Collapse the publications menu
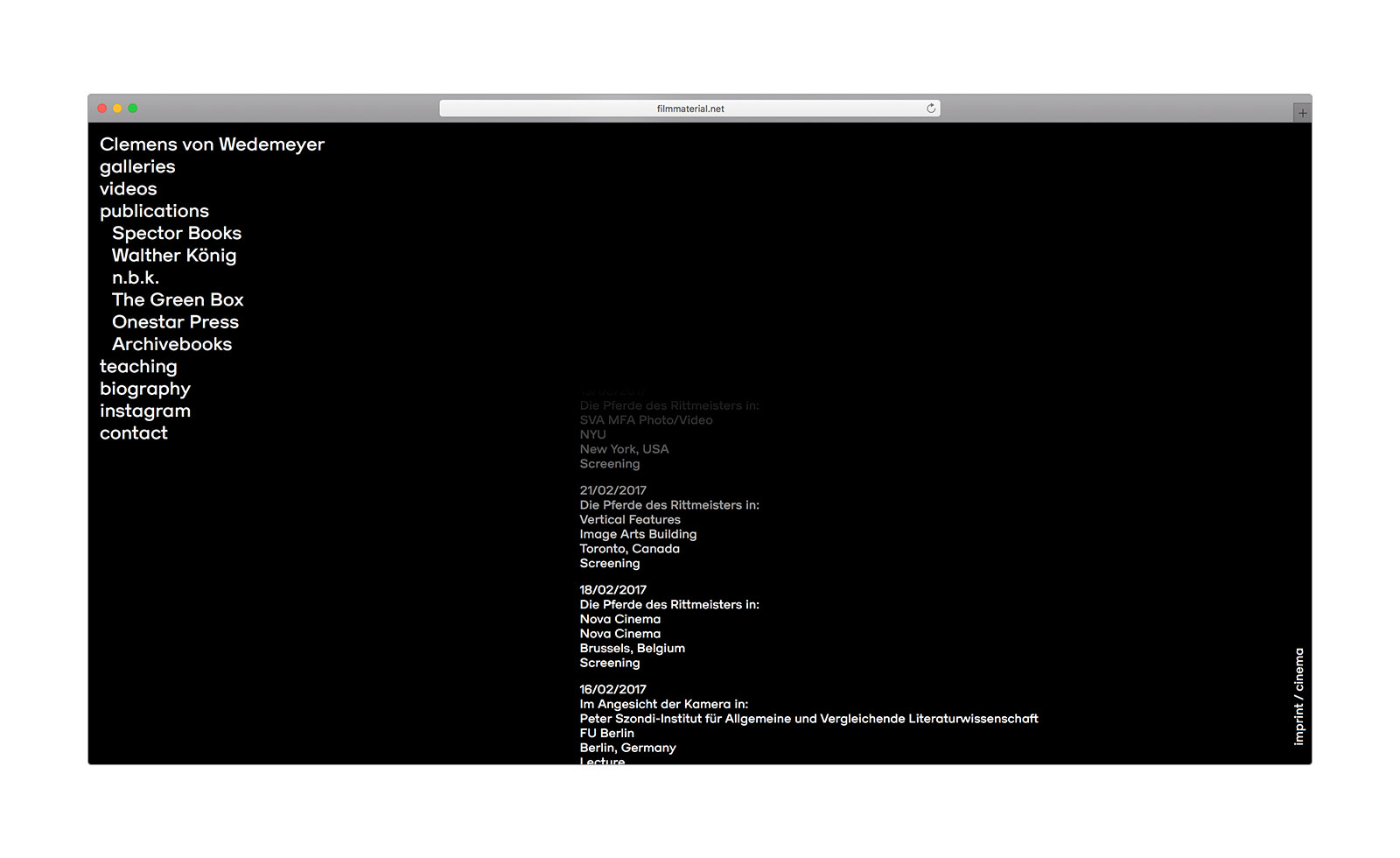 click(x=154, y=211)
